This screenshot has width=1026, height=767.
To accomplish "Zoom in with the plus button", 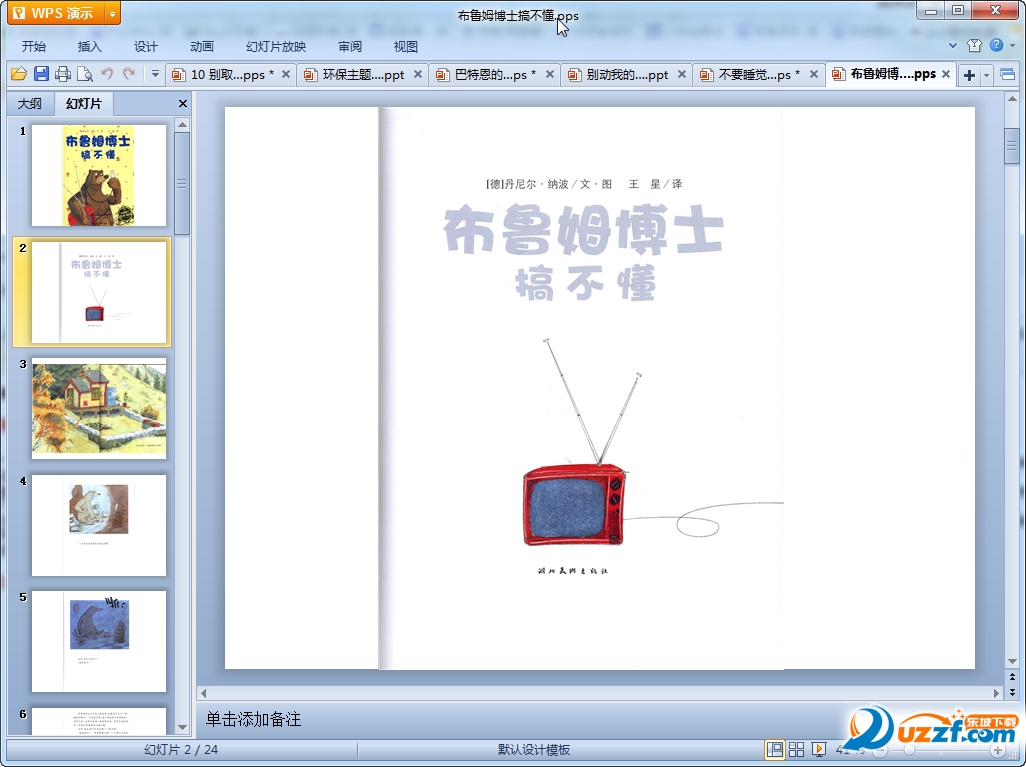I will coord(997,750).
